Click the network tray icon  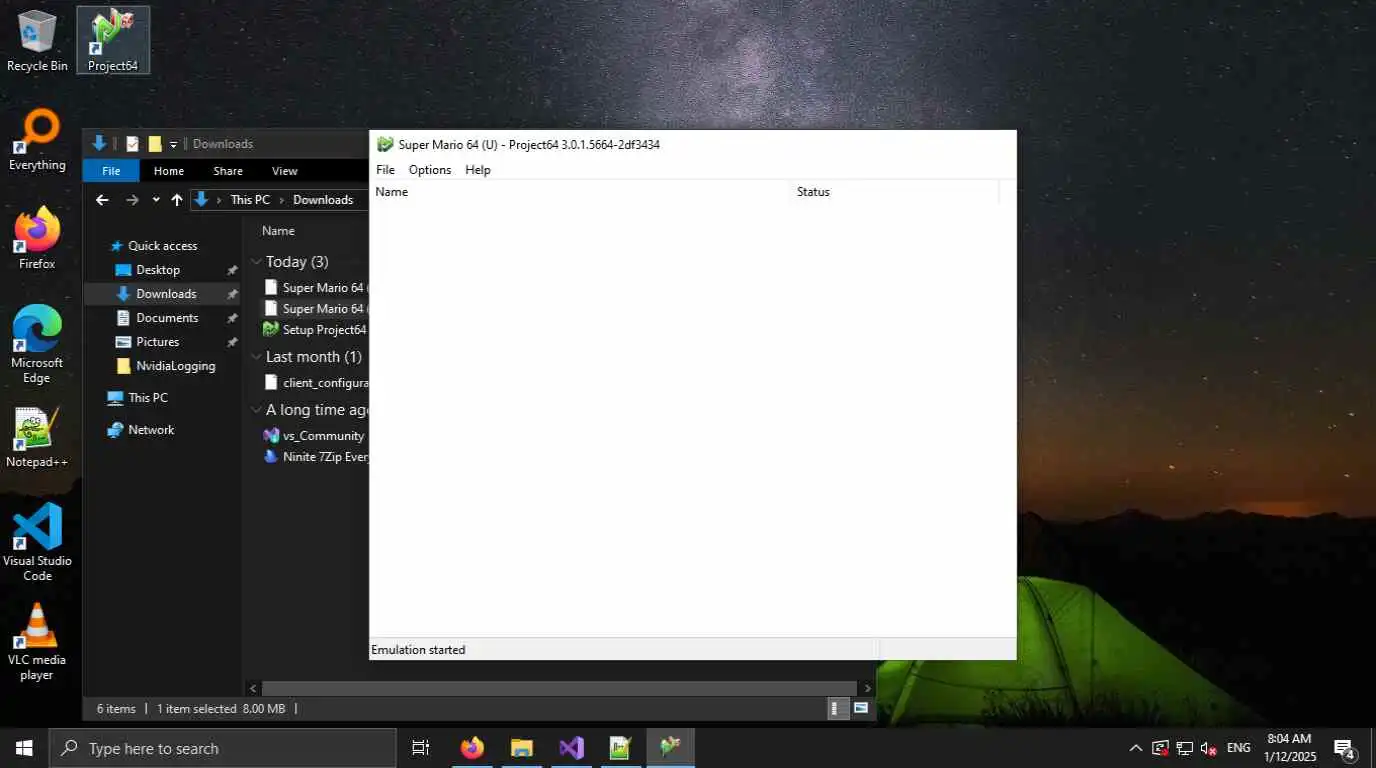[1184, 748]
